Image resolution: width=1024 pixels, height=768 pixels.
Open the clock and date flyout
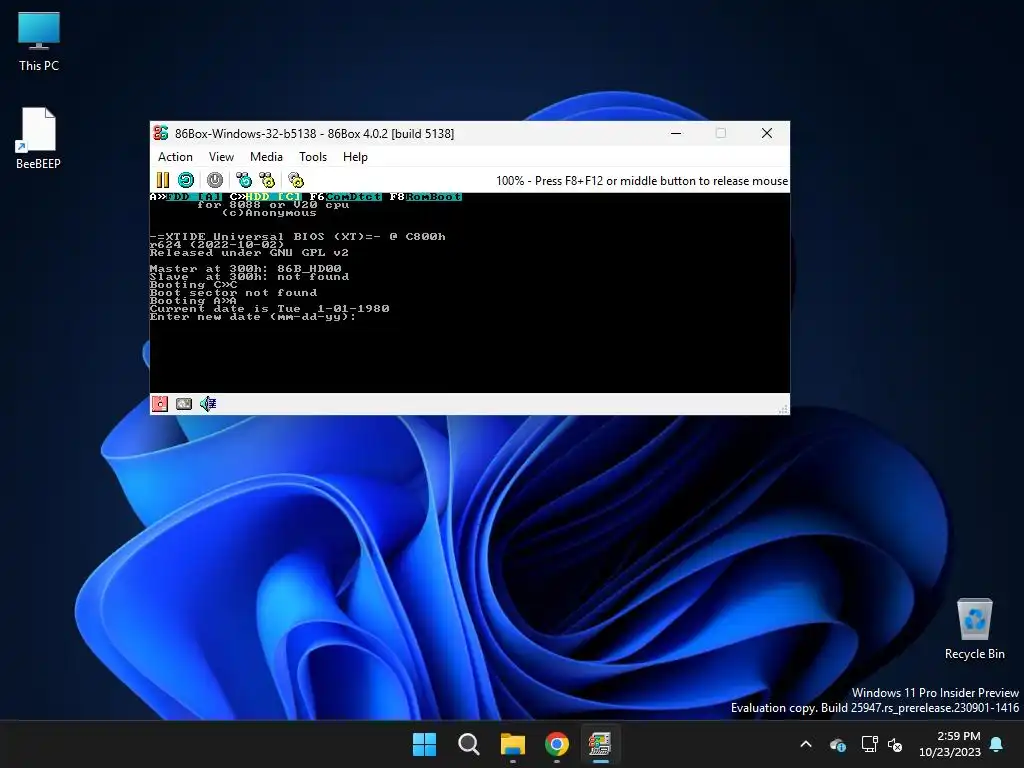(x=950, y=744)
